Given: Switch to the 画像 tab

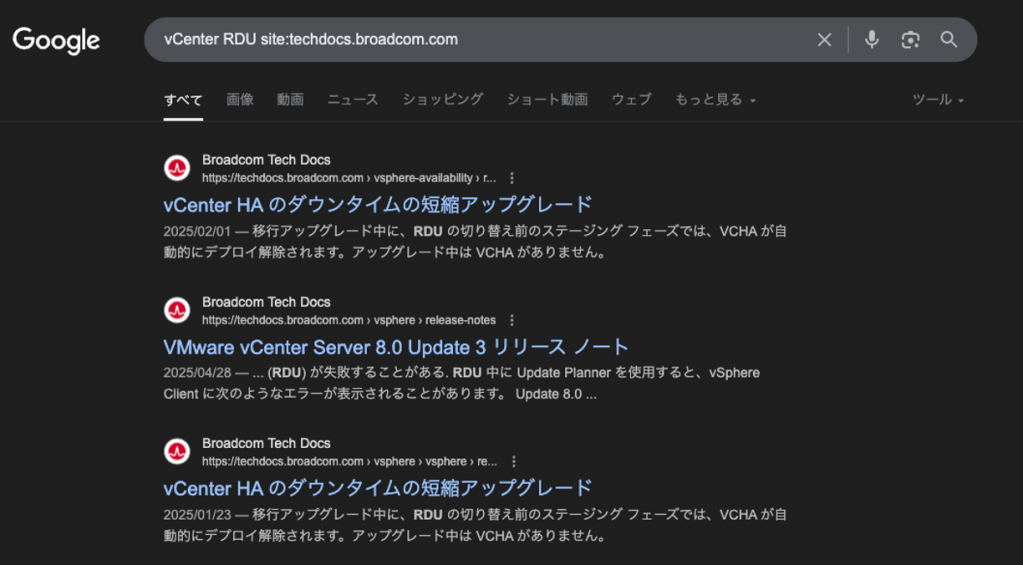Looking at the screenshot, I should [239, 100].
